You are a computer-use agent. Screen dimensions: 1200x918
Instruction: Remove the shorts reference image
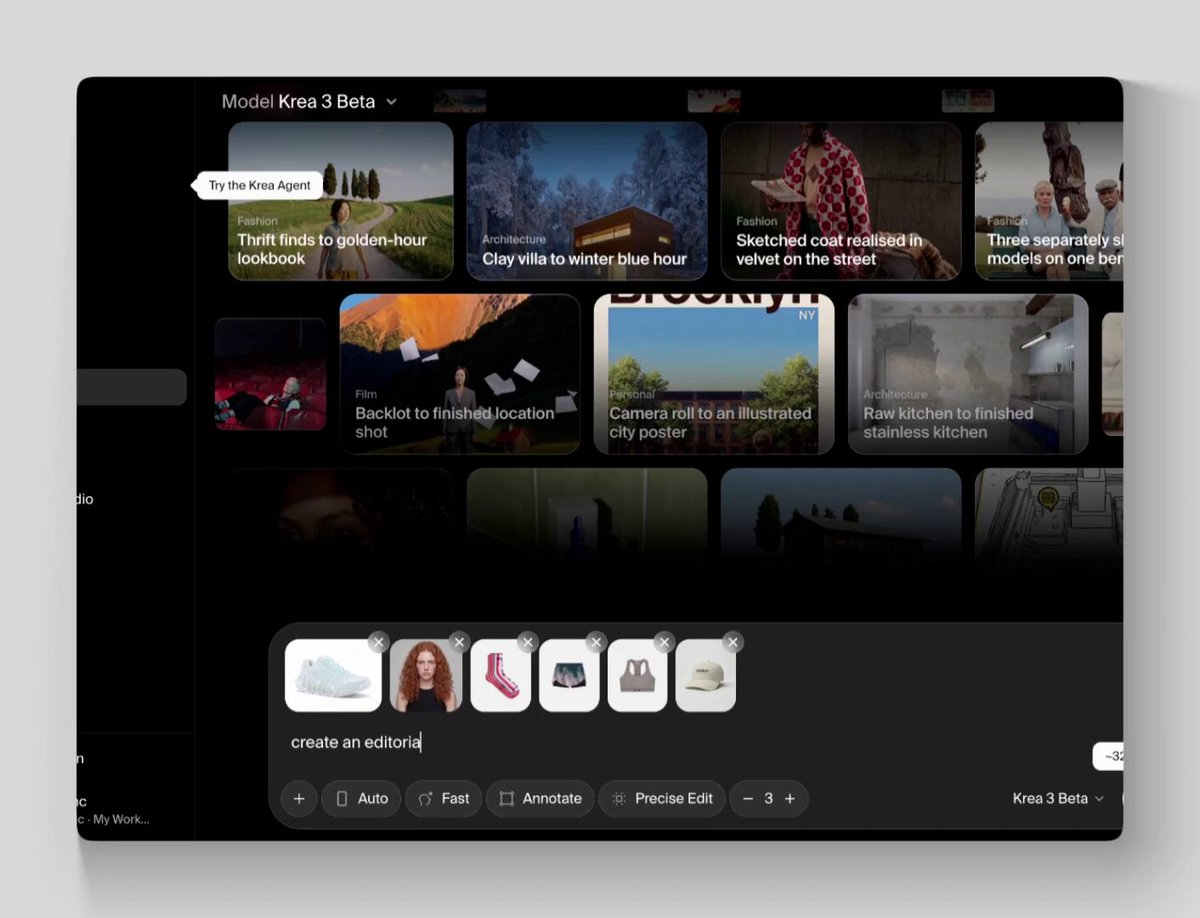tap(596, 642)
